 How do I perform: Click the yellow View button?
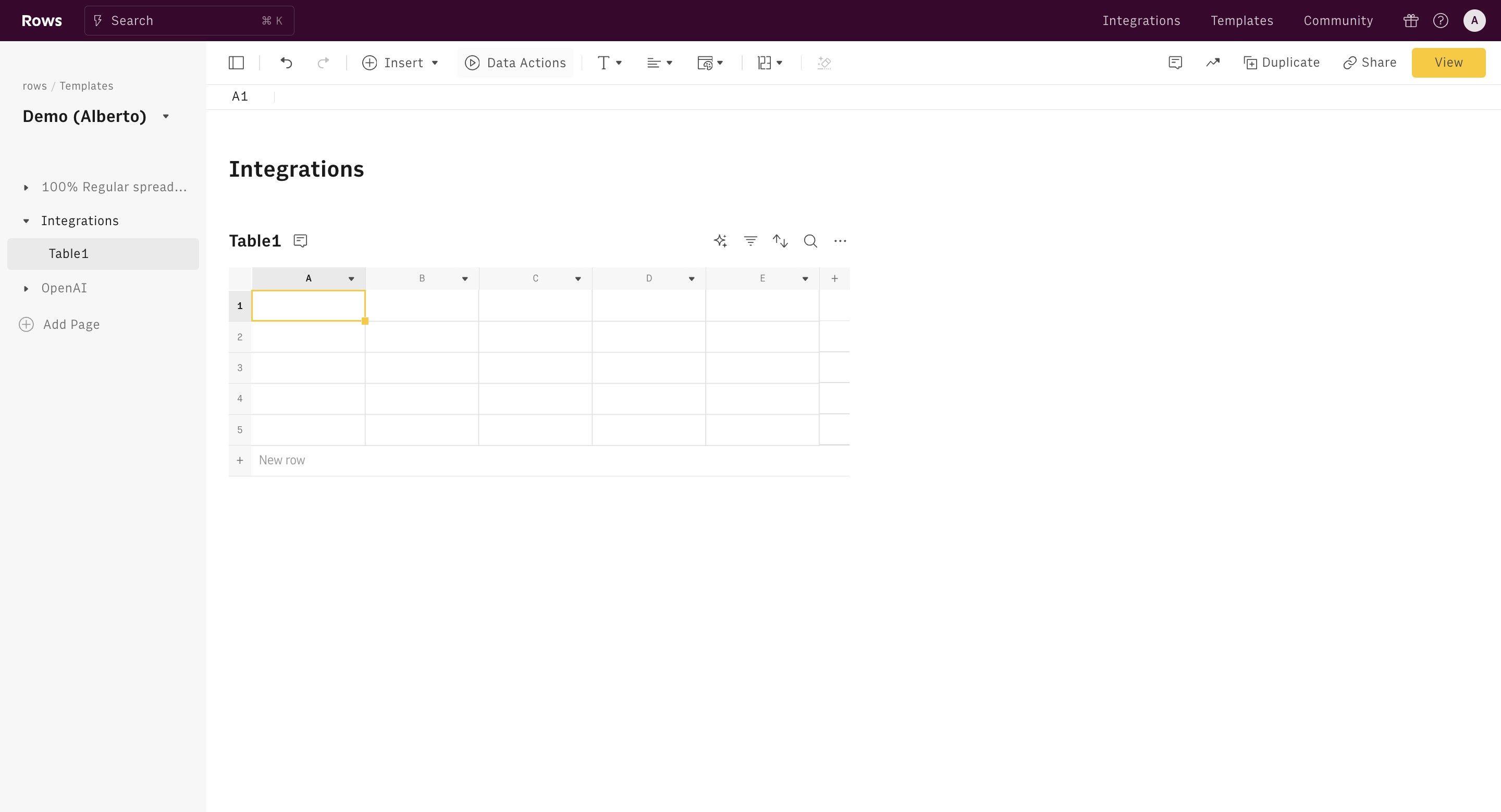pyautogui.click(x=1448, y=63)
